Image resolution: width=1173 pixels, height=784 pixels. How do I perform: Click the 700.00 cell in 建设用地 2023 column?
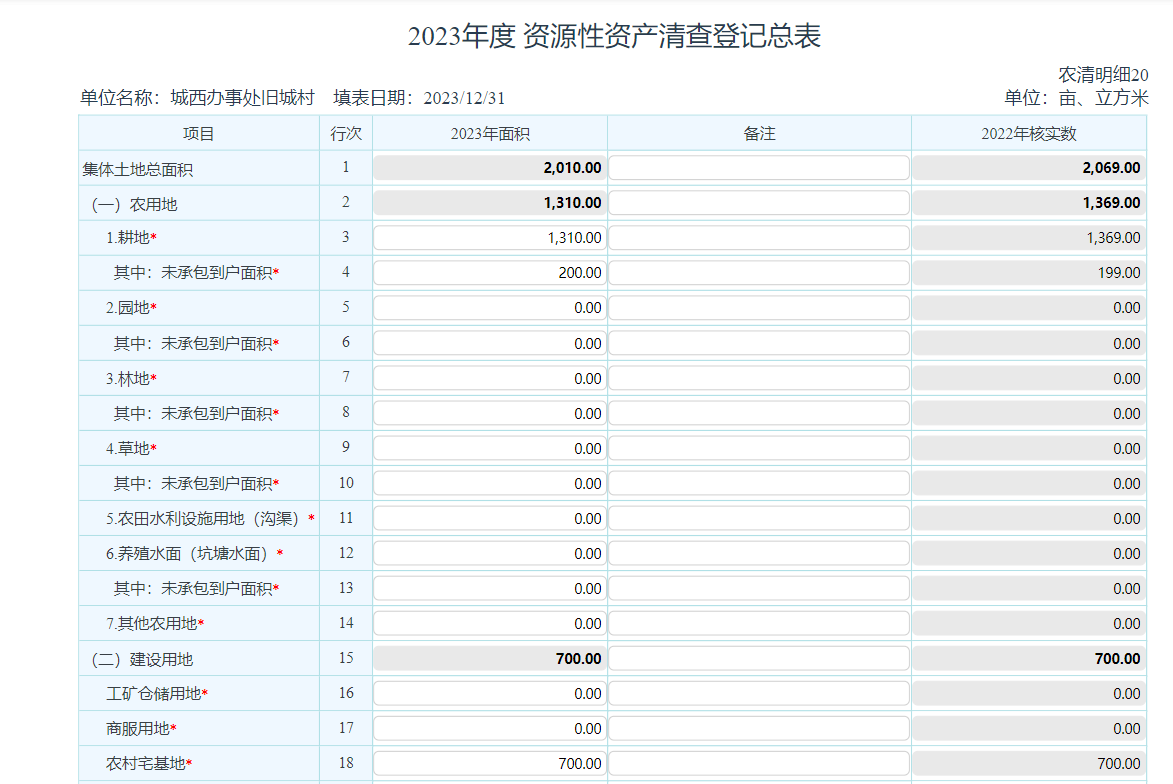[490, 659]
